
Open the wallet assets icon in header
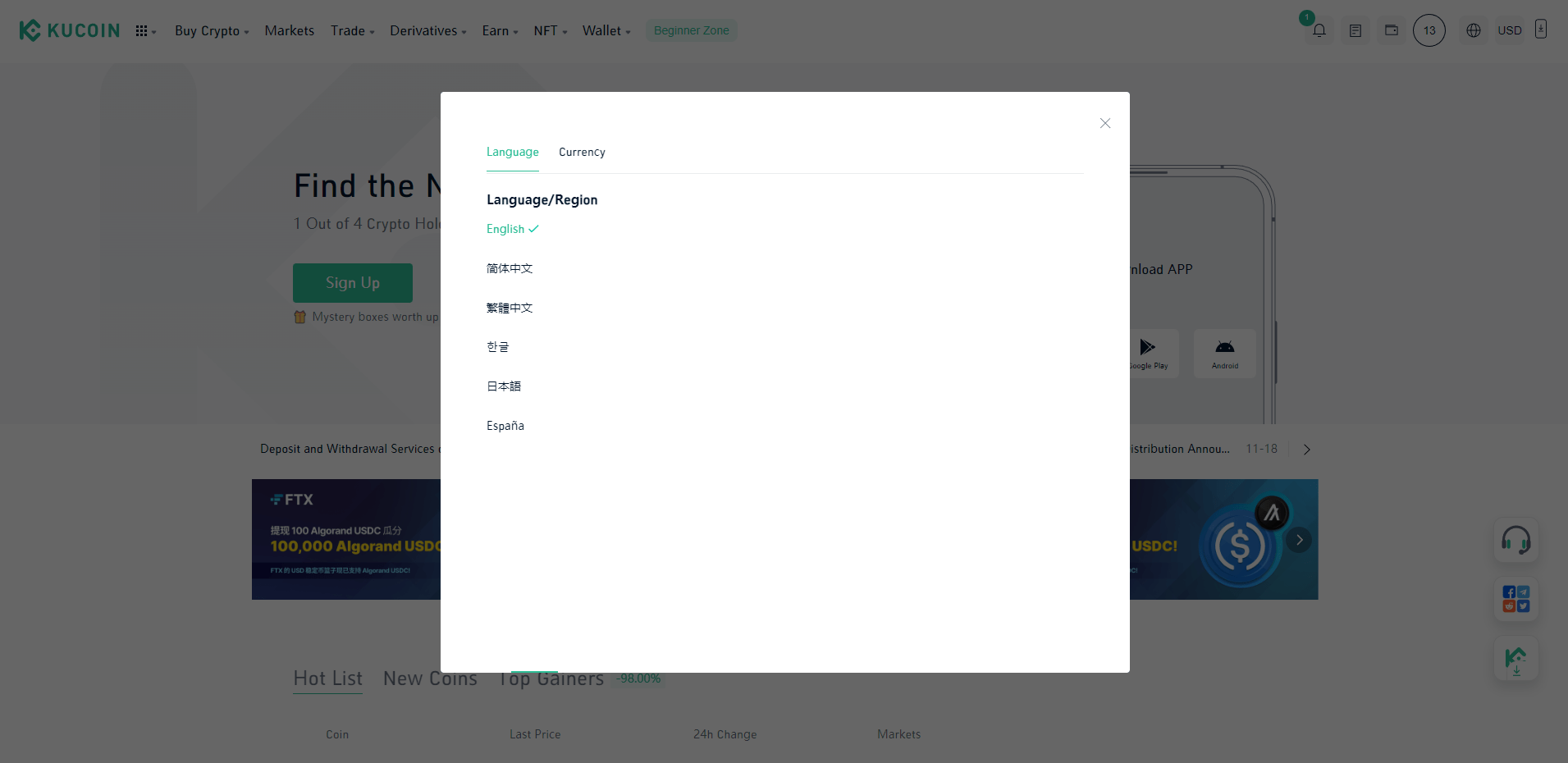coord(1391,30)
